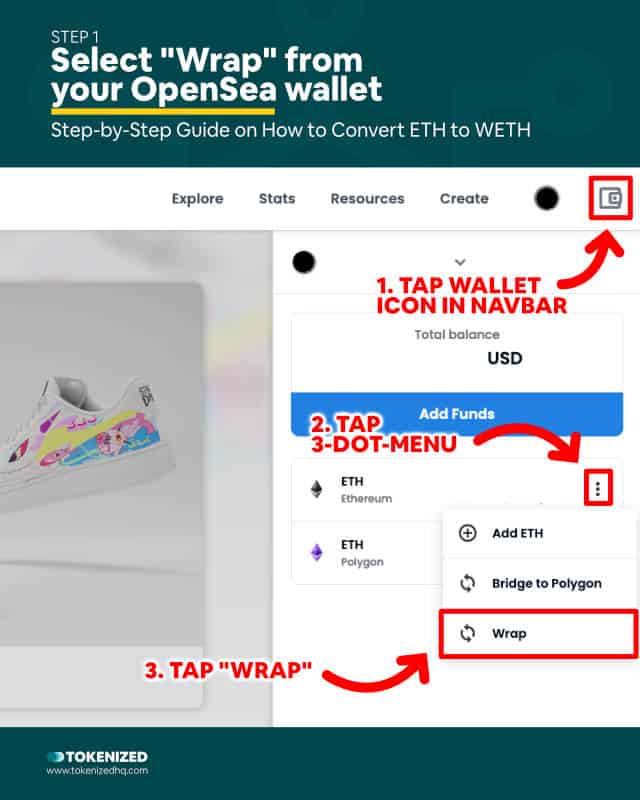Click the bridge arrows icon beside Bridge to Polygon
This screenshot has height=800, width=640.
coord(467,583)
